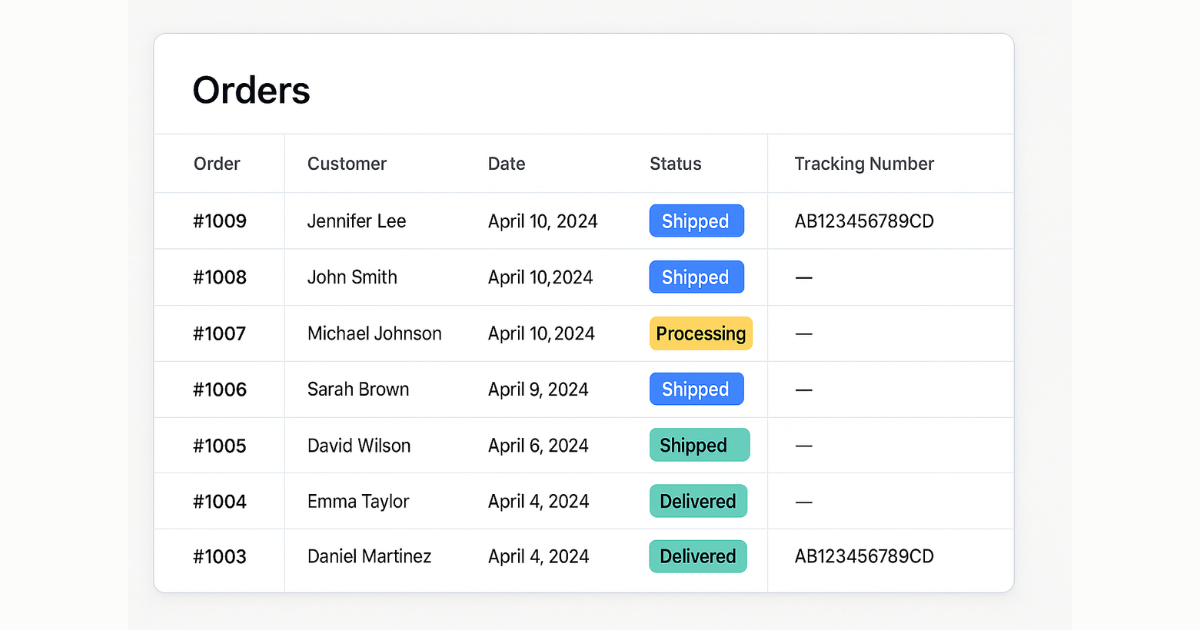Click the date for order #1008
The width and height of the screenshot is (1200, 630).
click(x=541, y=277)
